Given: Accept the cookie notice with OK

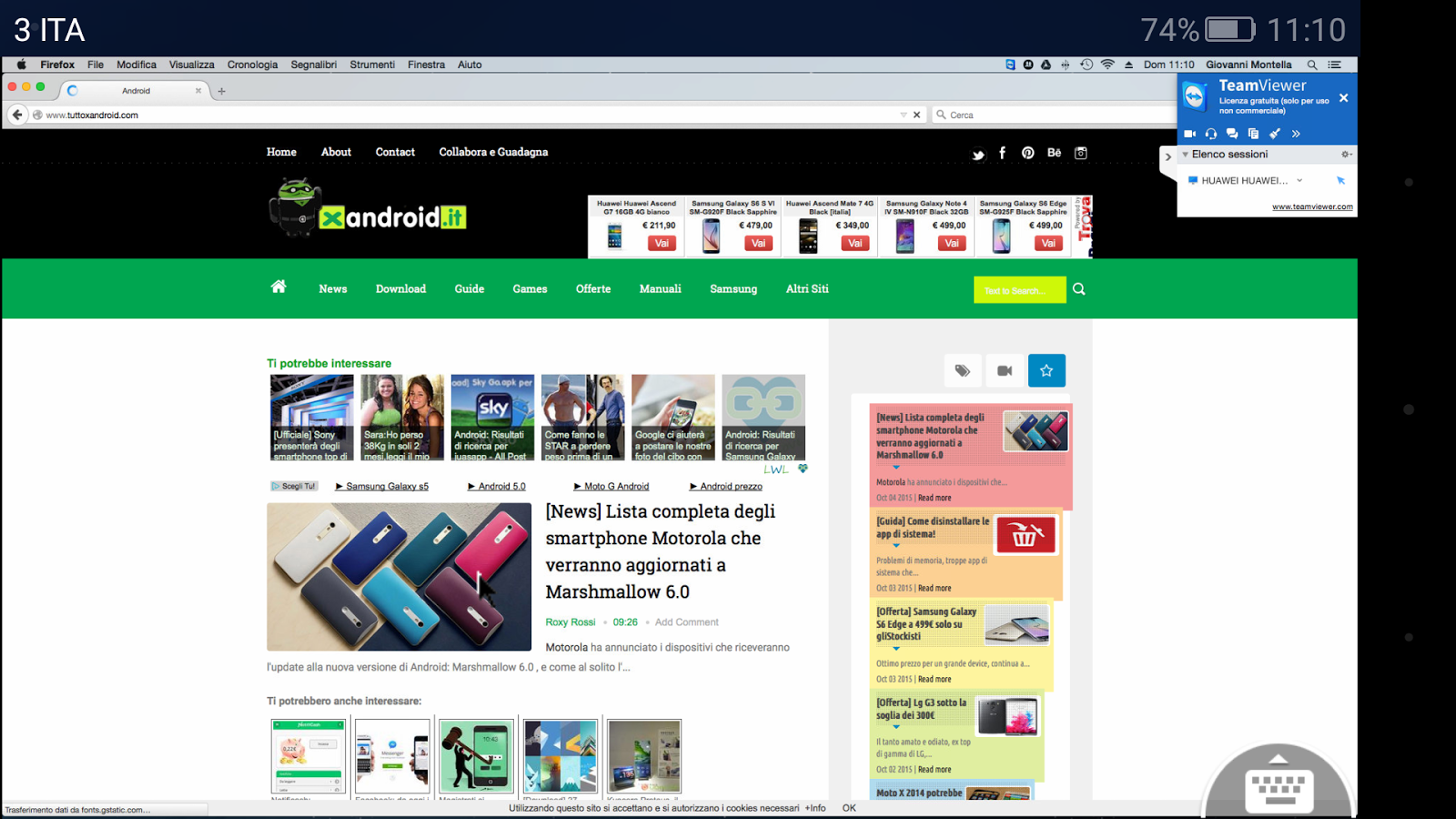Looking at the screenshot, I should 849,808.
